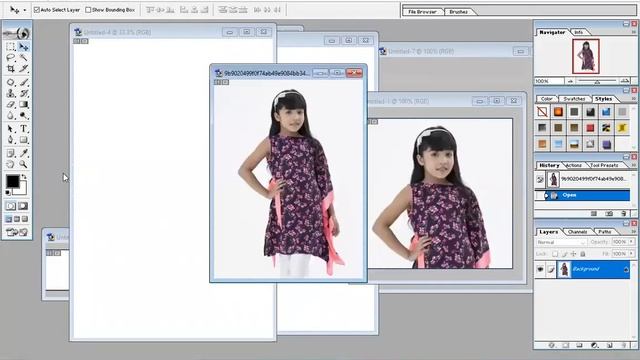Select the Clone Stamp tool
This screenshot has height=360, width=640.
11,93
